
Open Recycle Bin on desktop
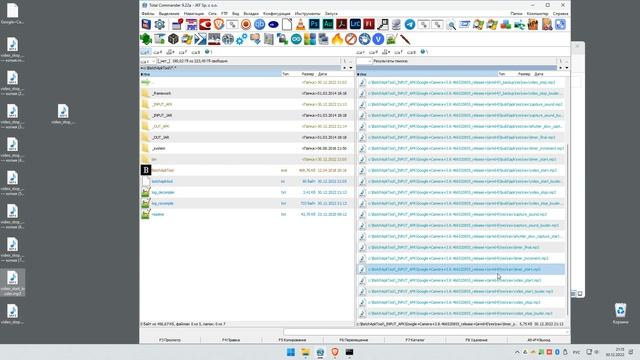tap(620, 313)
